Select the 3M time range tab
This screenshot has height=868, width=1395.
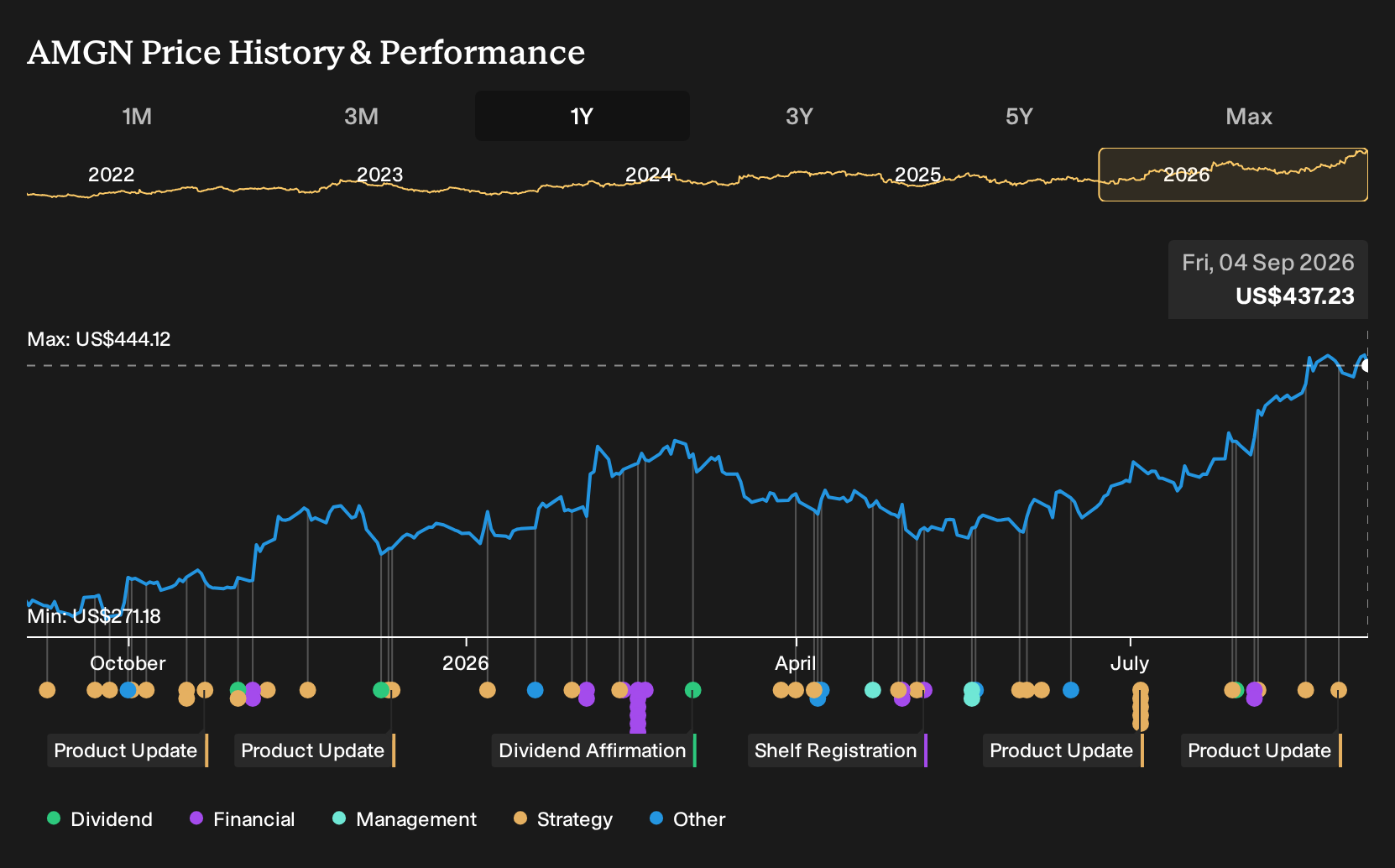[361, 116]
